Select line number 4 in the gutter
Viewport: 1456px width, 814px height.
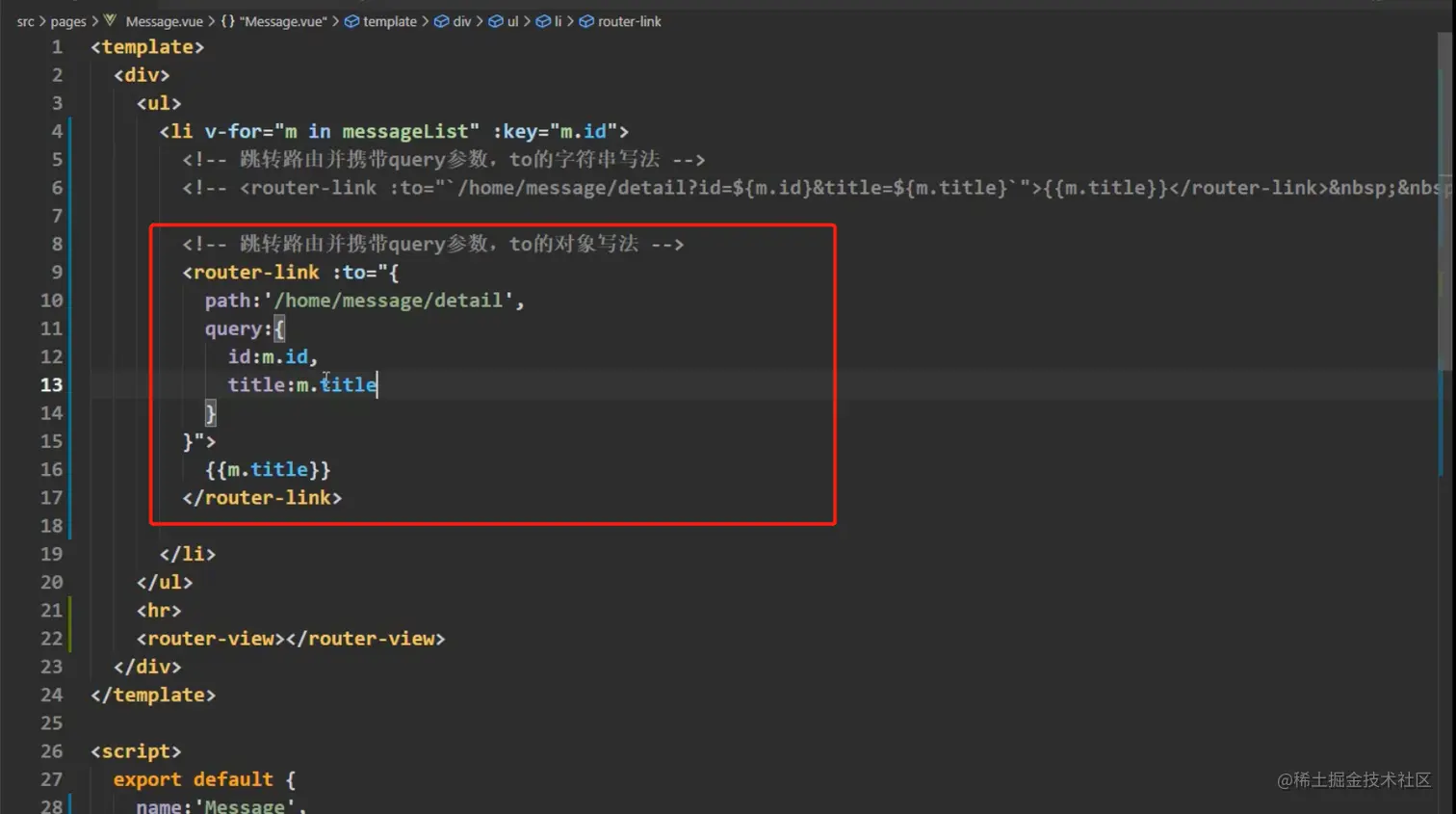(x=57, y=131)
